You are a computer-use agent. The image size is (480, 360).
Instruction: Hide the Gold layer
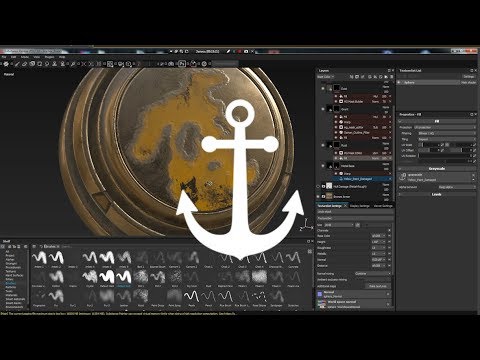[323, 89]
